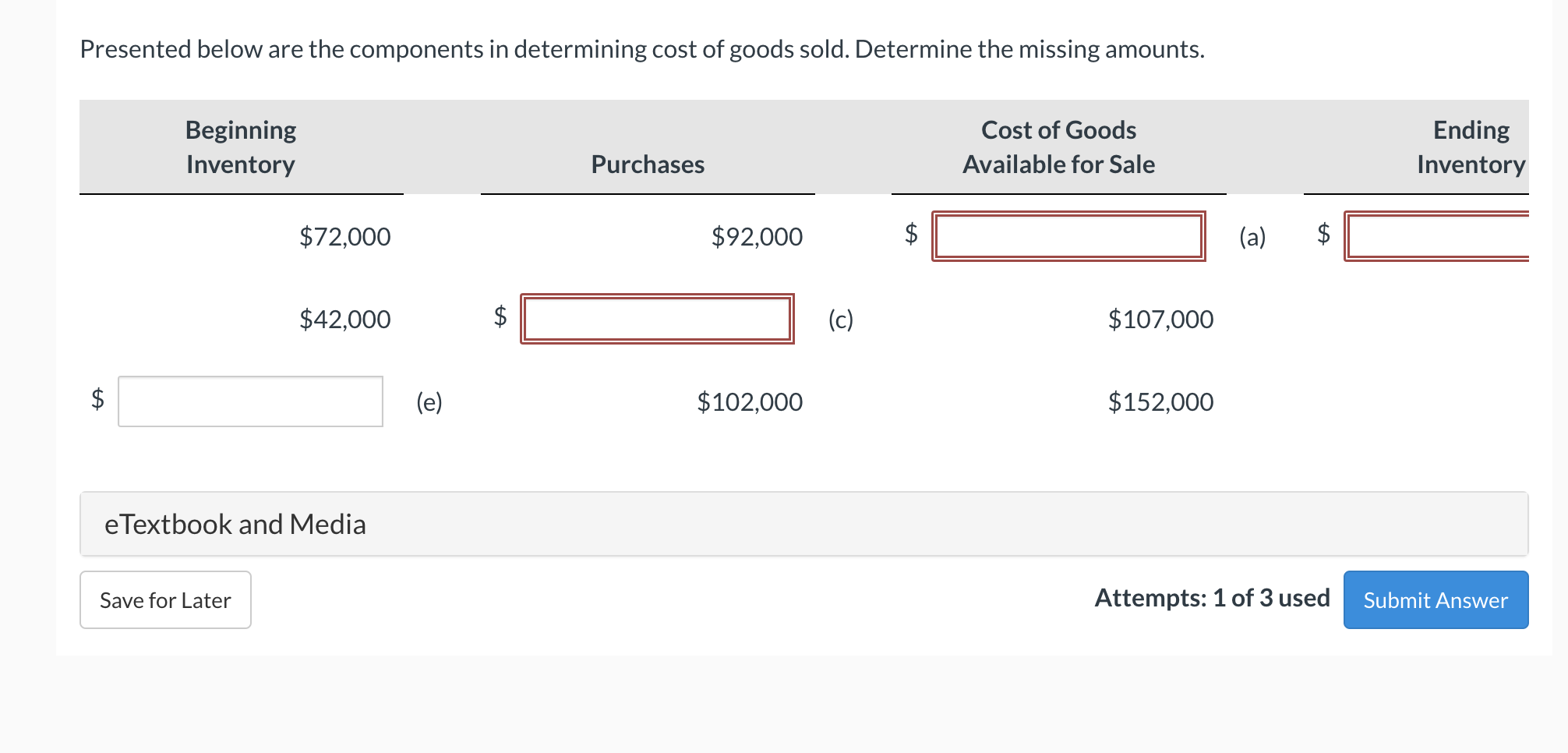1568x753 pixels.
Task: Click the Save for Later button
Action: [164, 599]
